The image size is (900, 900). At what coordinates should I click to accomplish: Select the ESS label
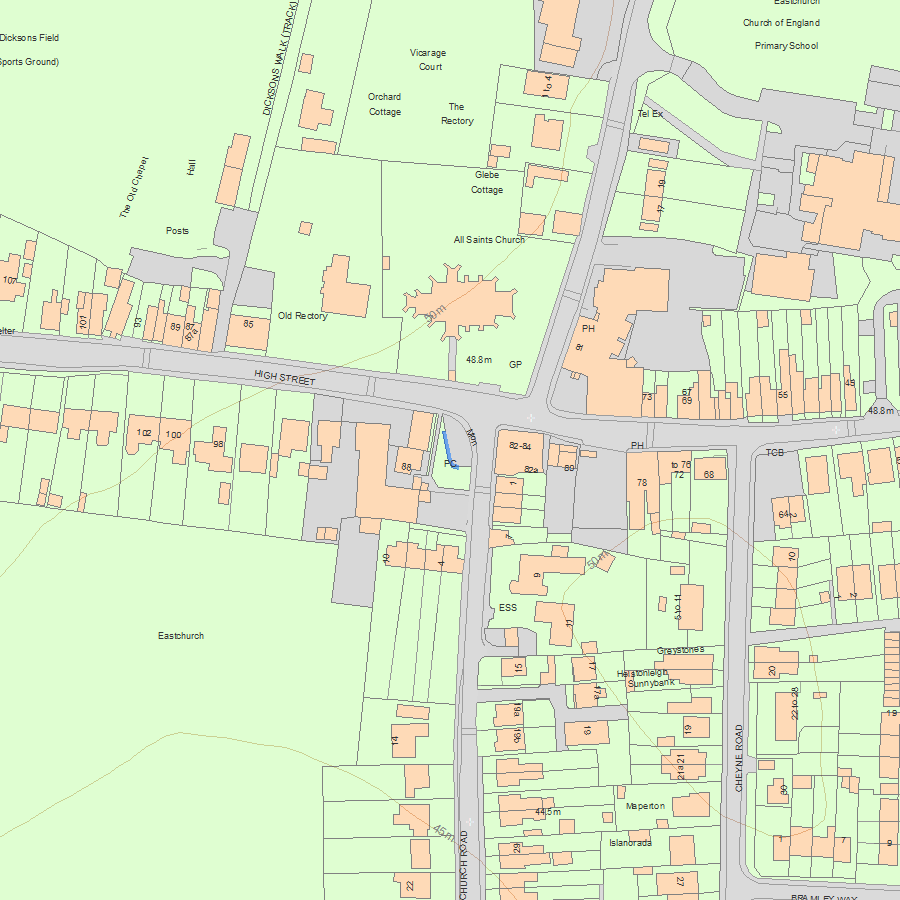(x=508, y=607)
